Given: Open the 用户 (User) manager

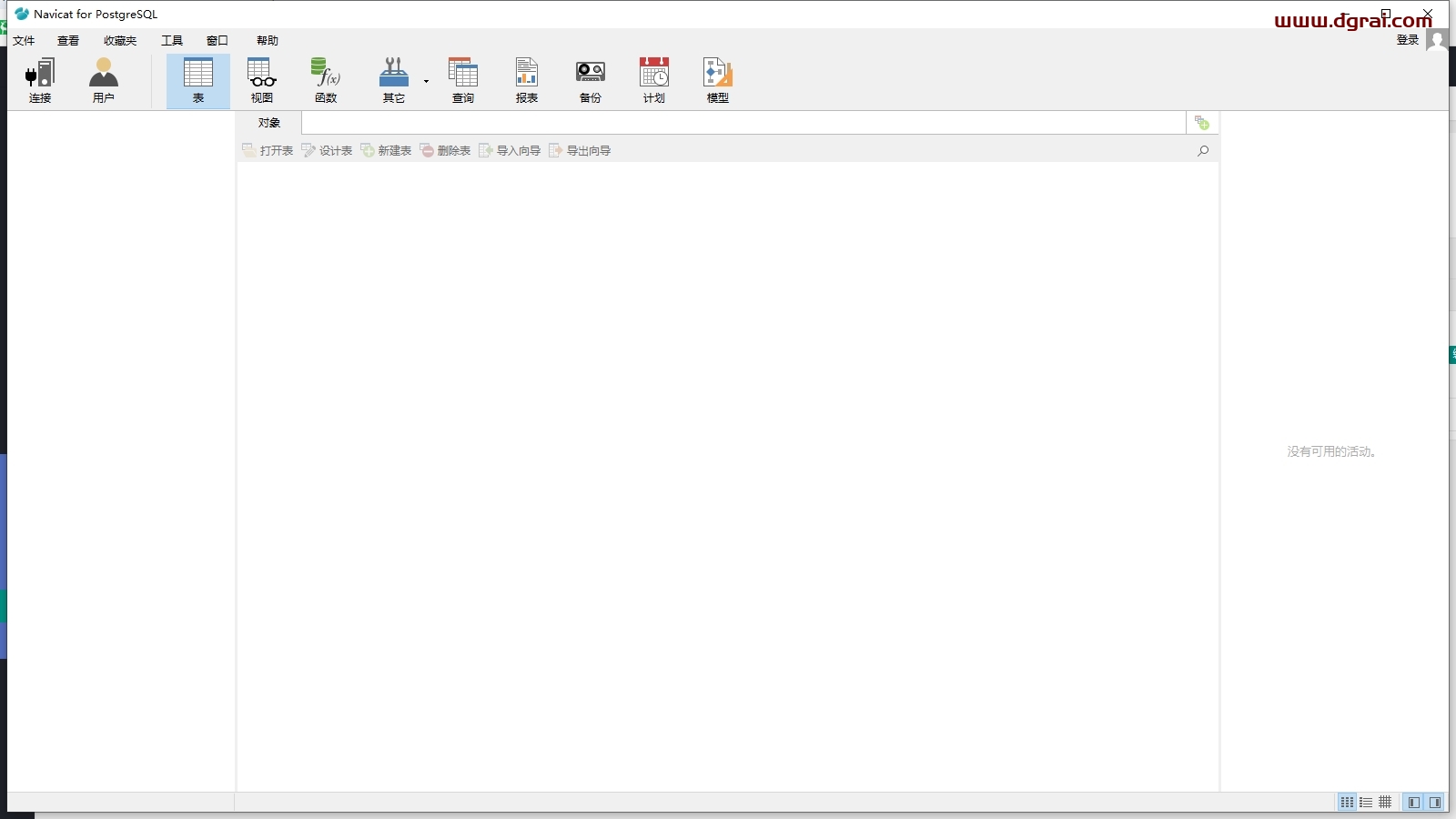Looking at the screenshot, I should [104, 80].
